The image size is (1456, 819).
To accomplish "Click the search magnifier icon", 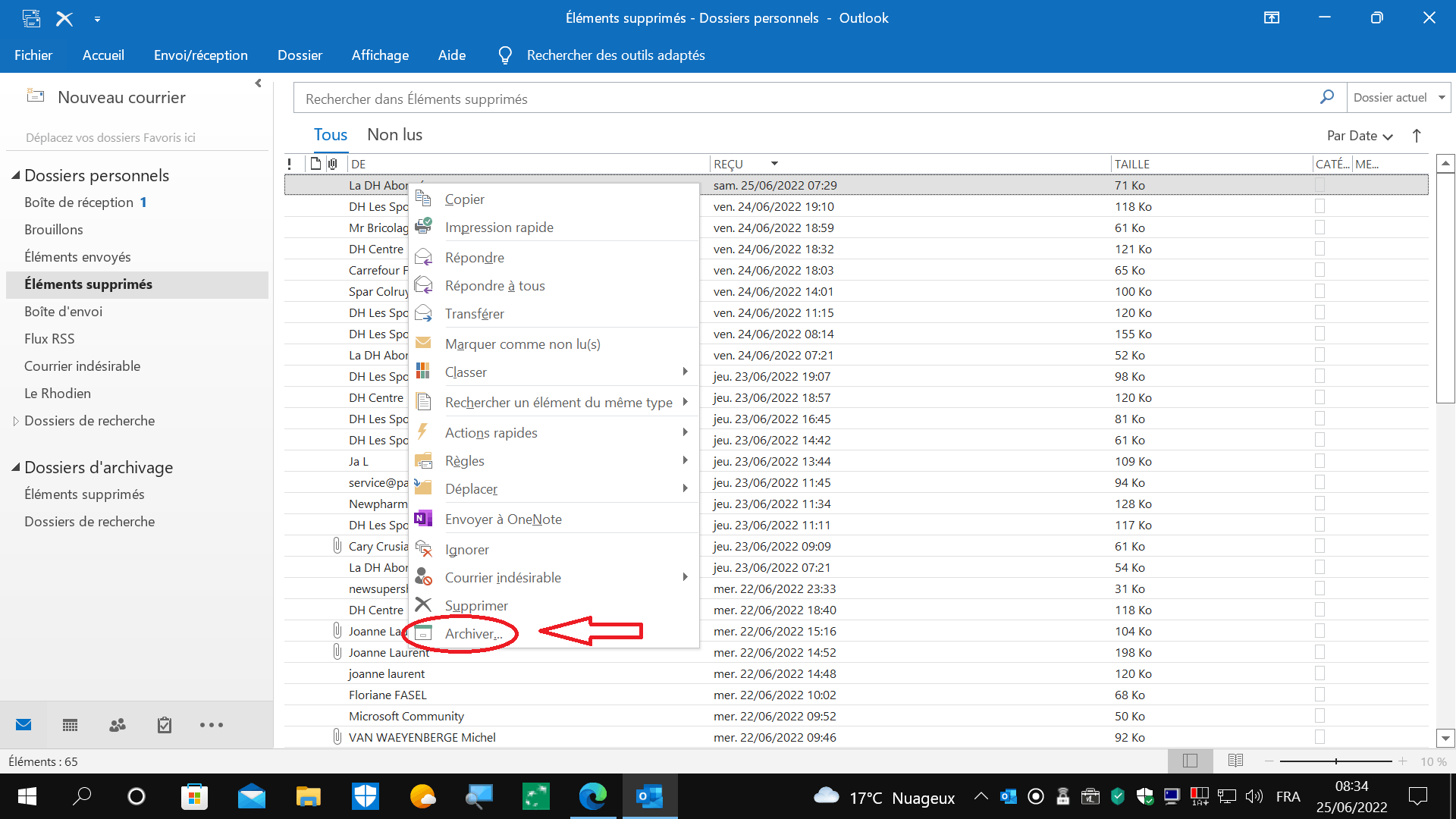I will [x=1326, y=98].
